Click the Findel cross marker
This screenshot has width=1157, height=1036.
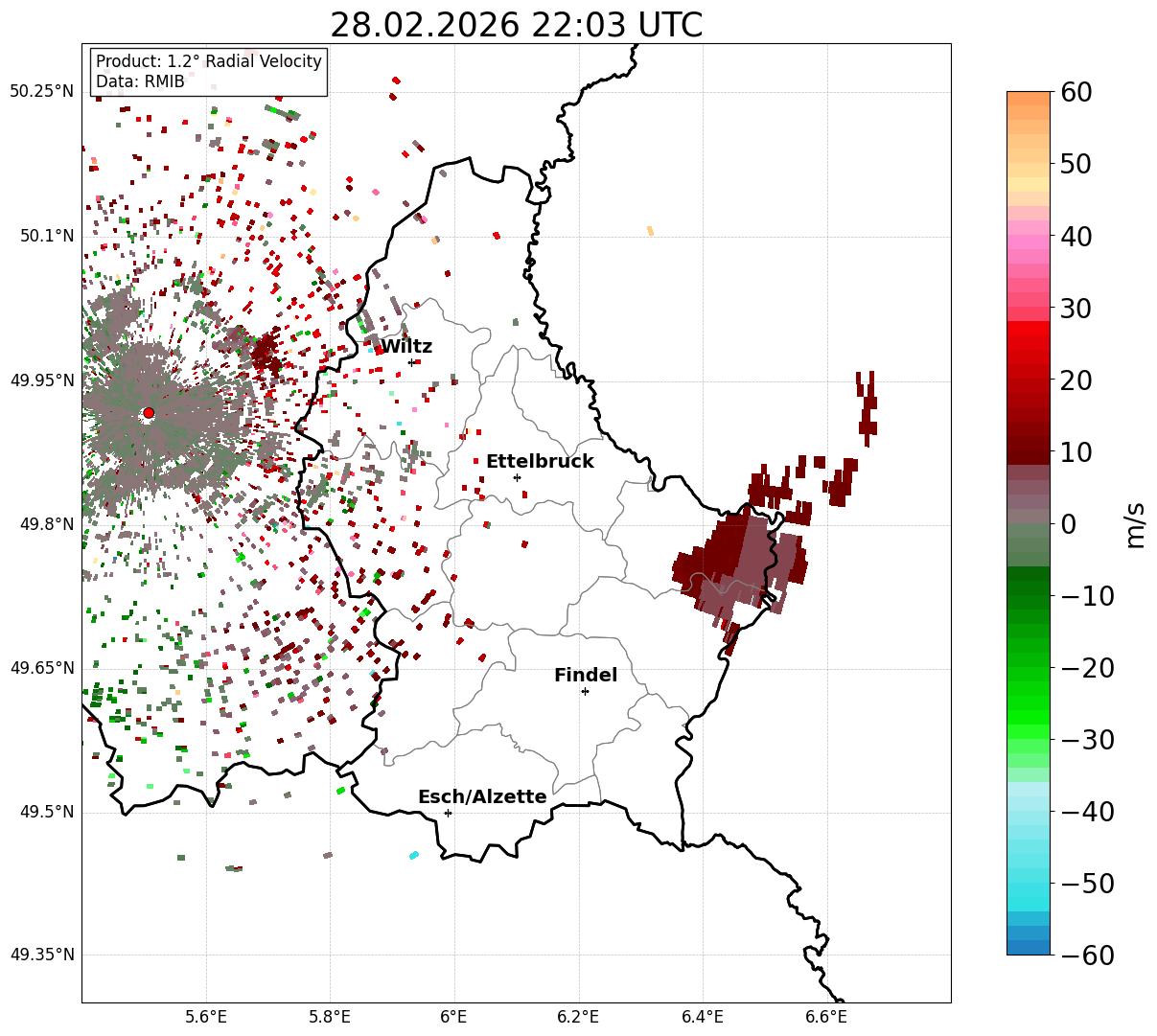pyautogui.click(x=585, y=691)
